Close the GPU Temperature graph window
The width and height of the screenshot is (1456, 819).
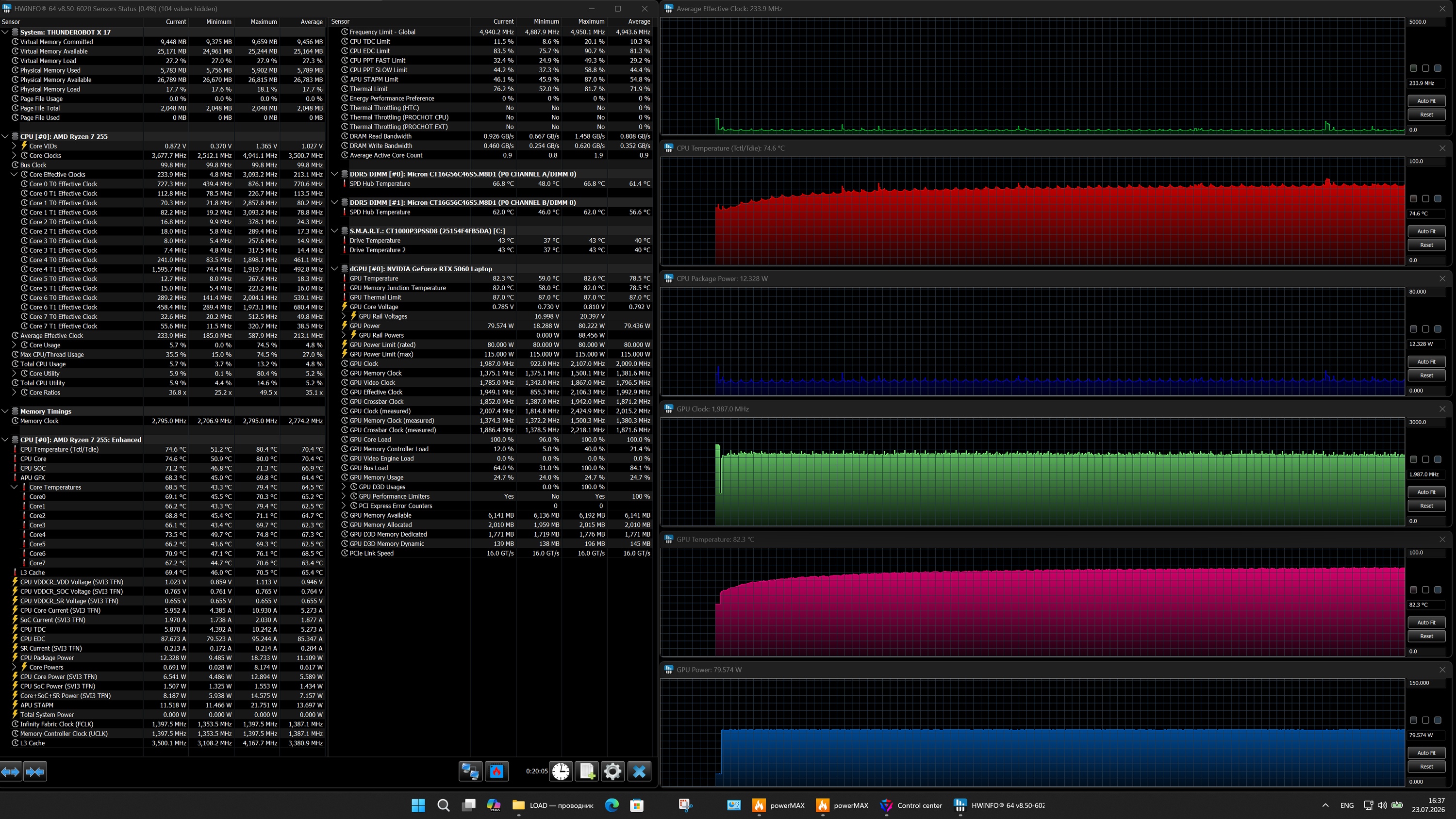pyautogui.click(x=1442, y=539)
